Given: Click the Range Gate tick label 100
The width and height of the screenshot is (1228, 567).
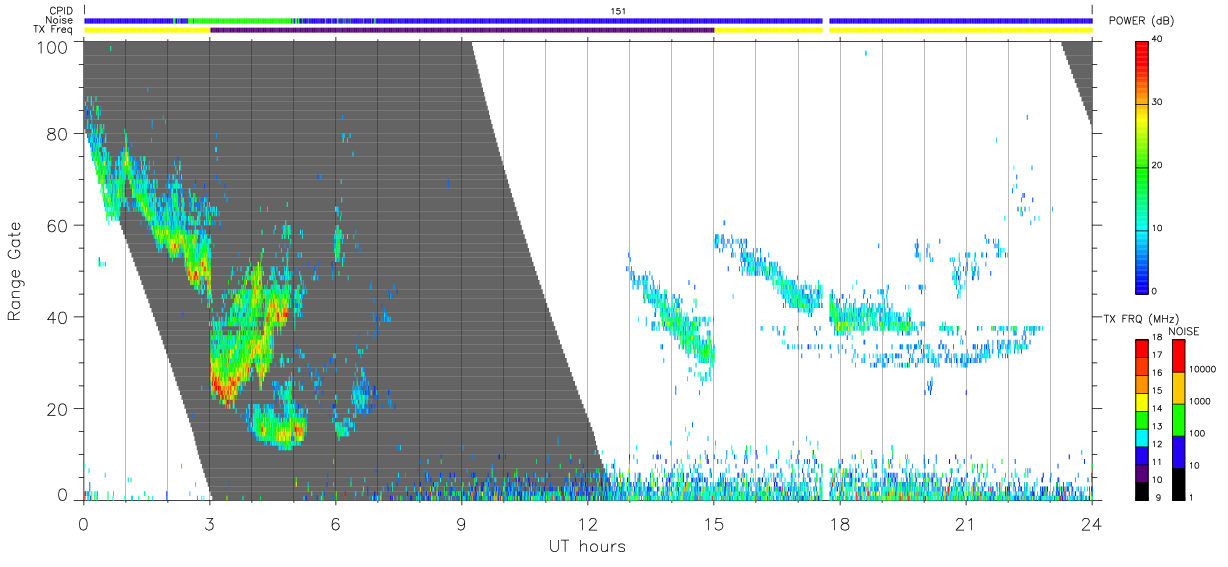Looking at the screenshot, I should pos(51,46).
